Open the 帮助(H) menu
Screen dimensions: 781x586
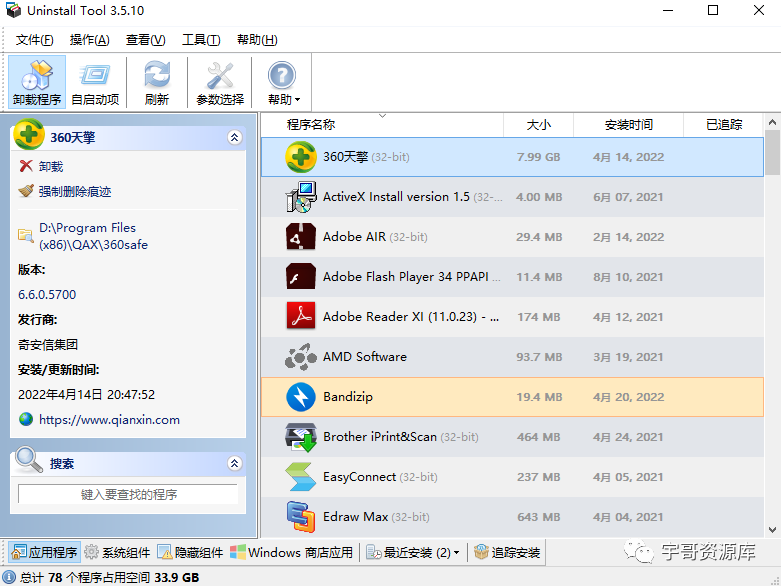[257, 40]
